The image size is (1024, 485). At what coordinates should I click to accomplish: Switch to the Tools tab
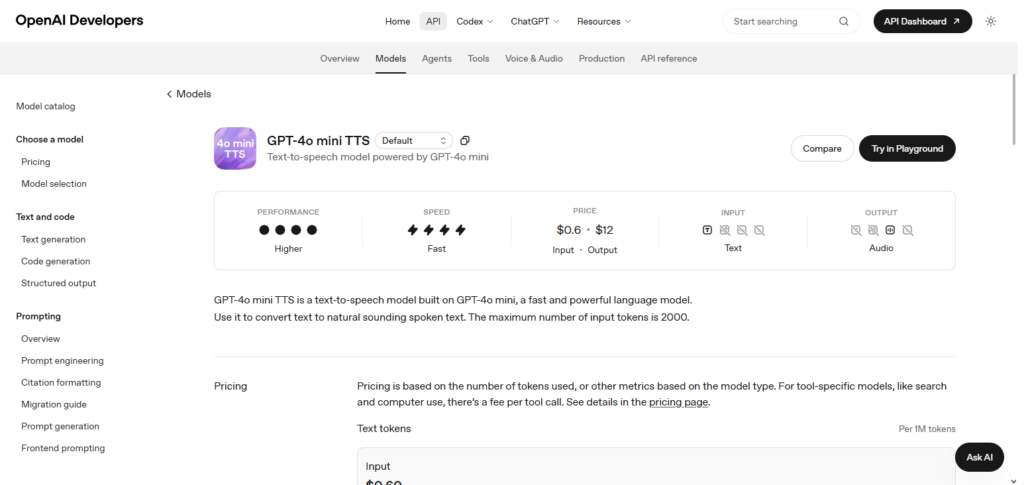pos(478,59)
